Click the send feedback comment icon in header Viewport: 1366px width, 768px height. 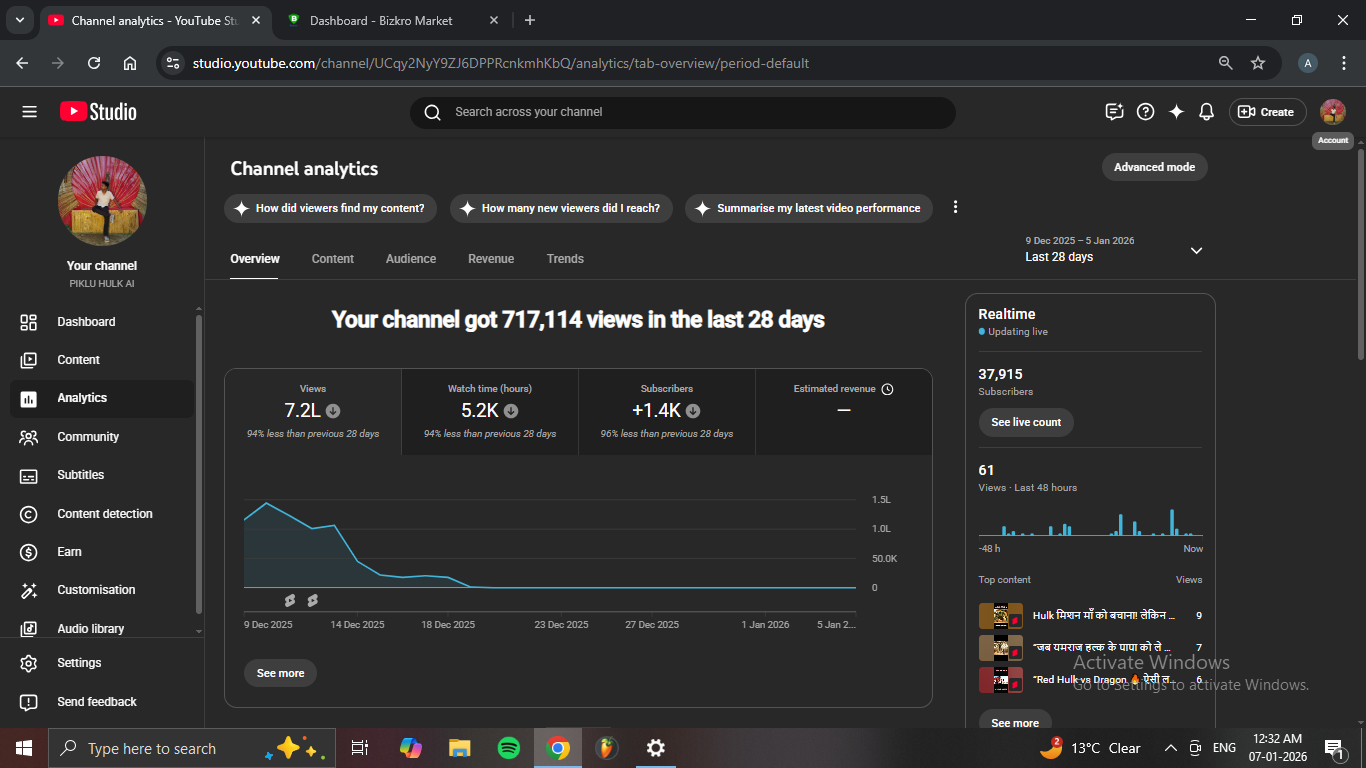coord(1114,112)
